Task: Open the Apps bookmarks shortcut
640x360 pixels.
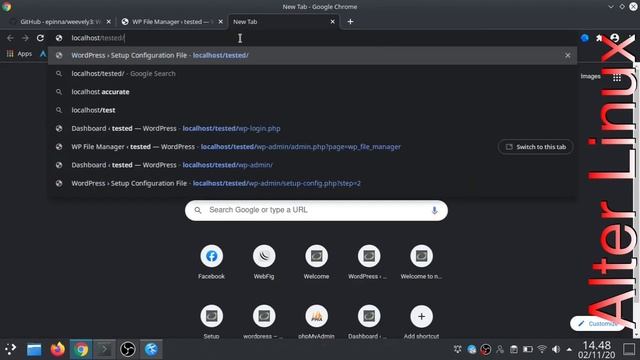Action: [19, 53]
